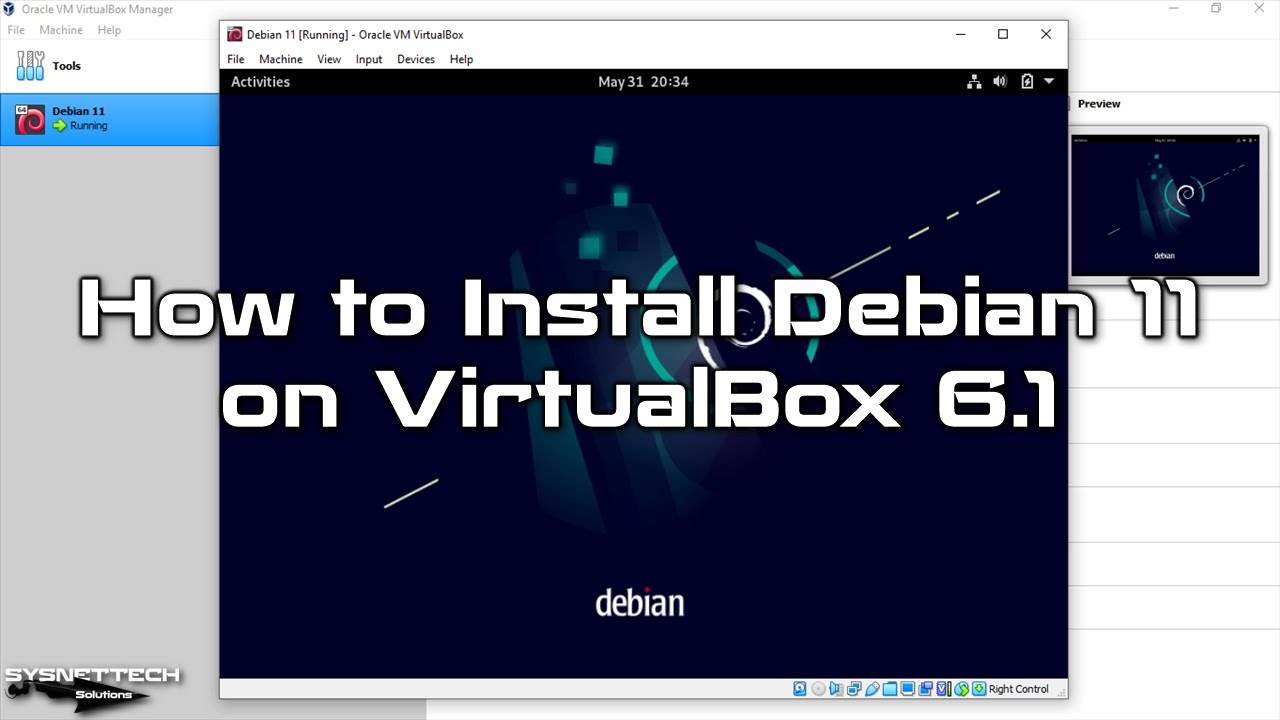This screenshot has width=1280, height=720.
Task: Click the Right Control host key label
Action: tap(1019, 689)
